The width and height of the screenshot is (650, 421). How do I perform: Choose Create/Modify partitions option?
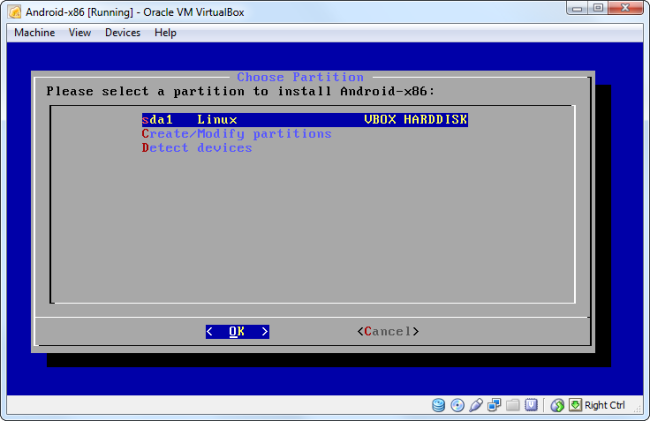click(237, 134)
